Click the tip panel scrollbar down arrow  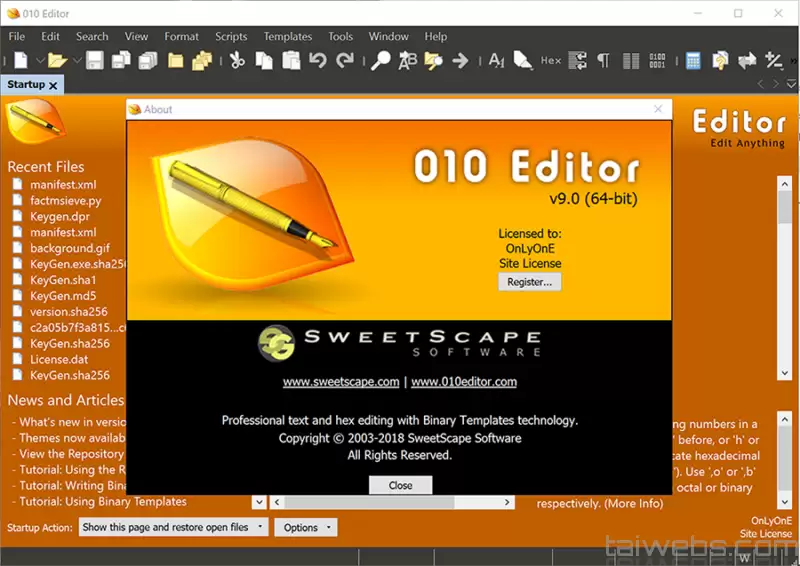pos(785,502)
